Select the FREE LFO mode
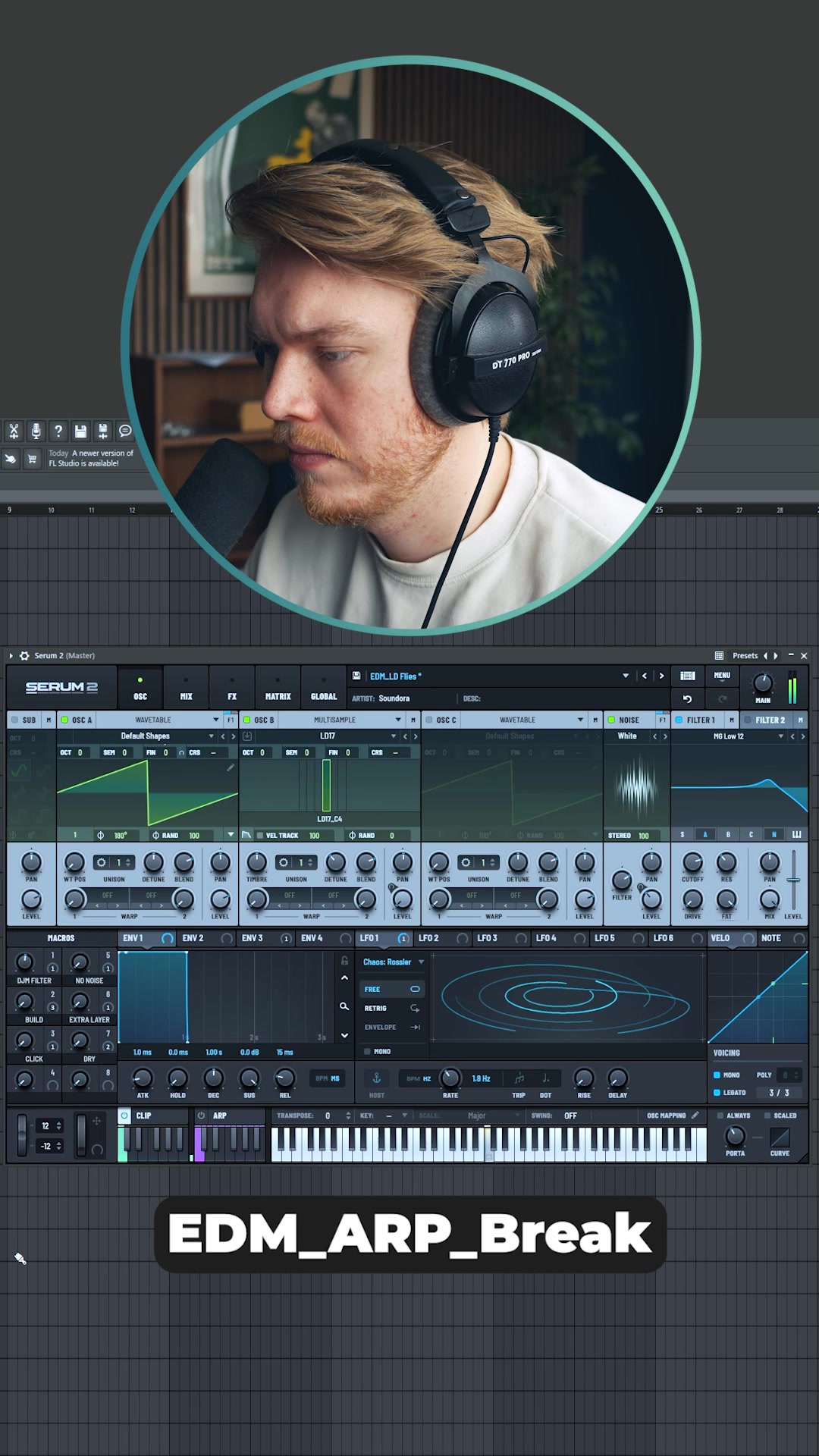The height and width of the screenshot is (1456, 819). click(391, 989)
